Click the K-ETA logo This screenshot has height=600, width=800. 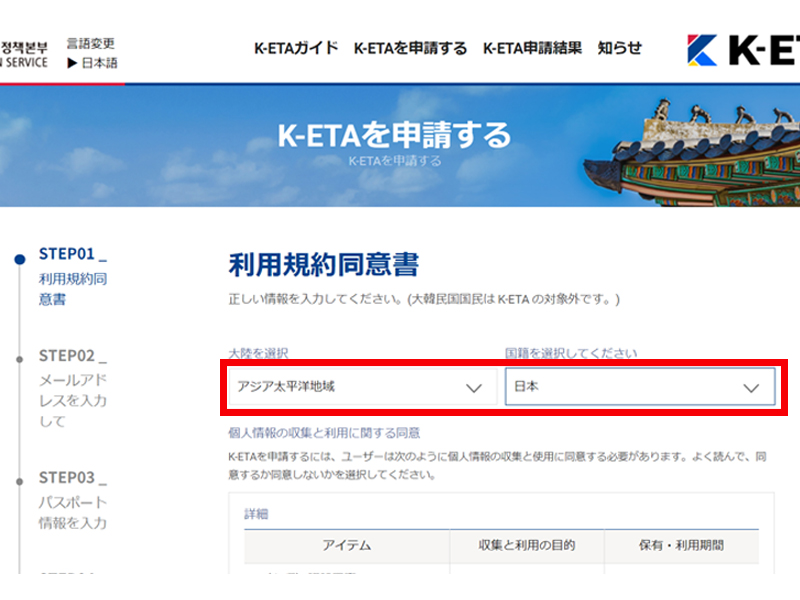click(x=743, y=50)
